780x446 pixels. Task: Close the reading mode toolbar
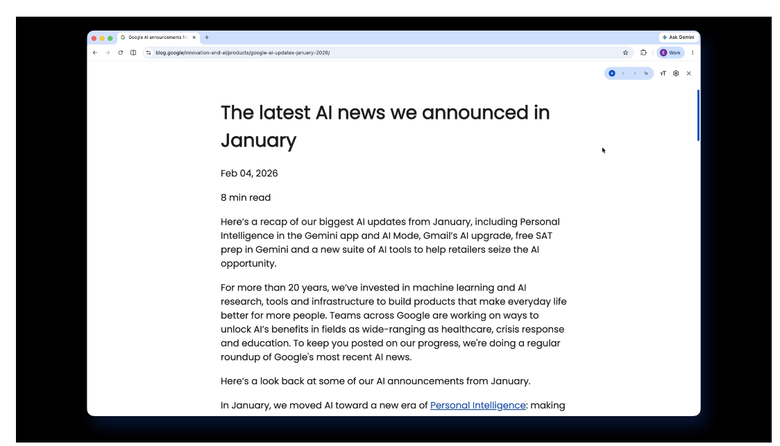(x=688, y=74)
